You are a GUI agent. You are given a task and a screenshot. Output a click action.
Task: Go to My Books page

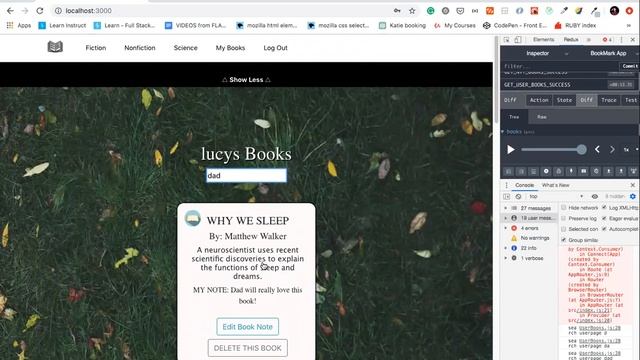click(x=230, y=48)
